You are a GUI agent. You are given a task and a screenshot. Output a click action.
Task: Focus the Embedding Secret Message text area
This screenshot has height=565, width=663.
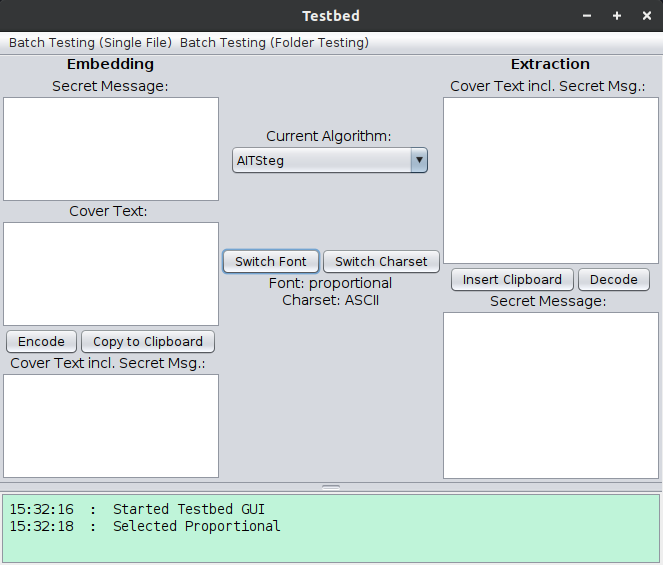111,149
